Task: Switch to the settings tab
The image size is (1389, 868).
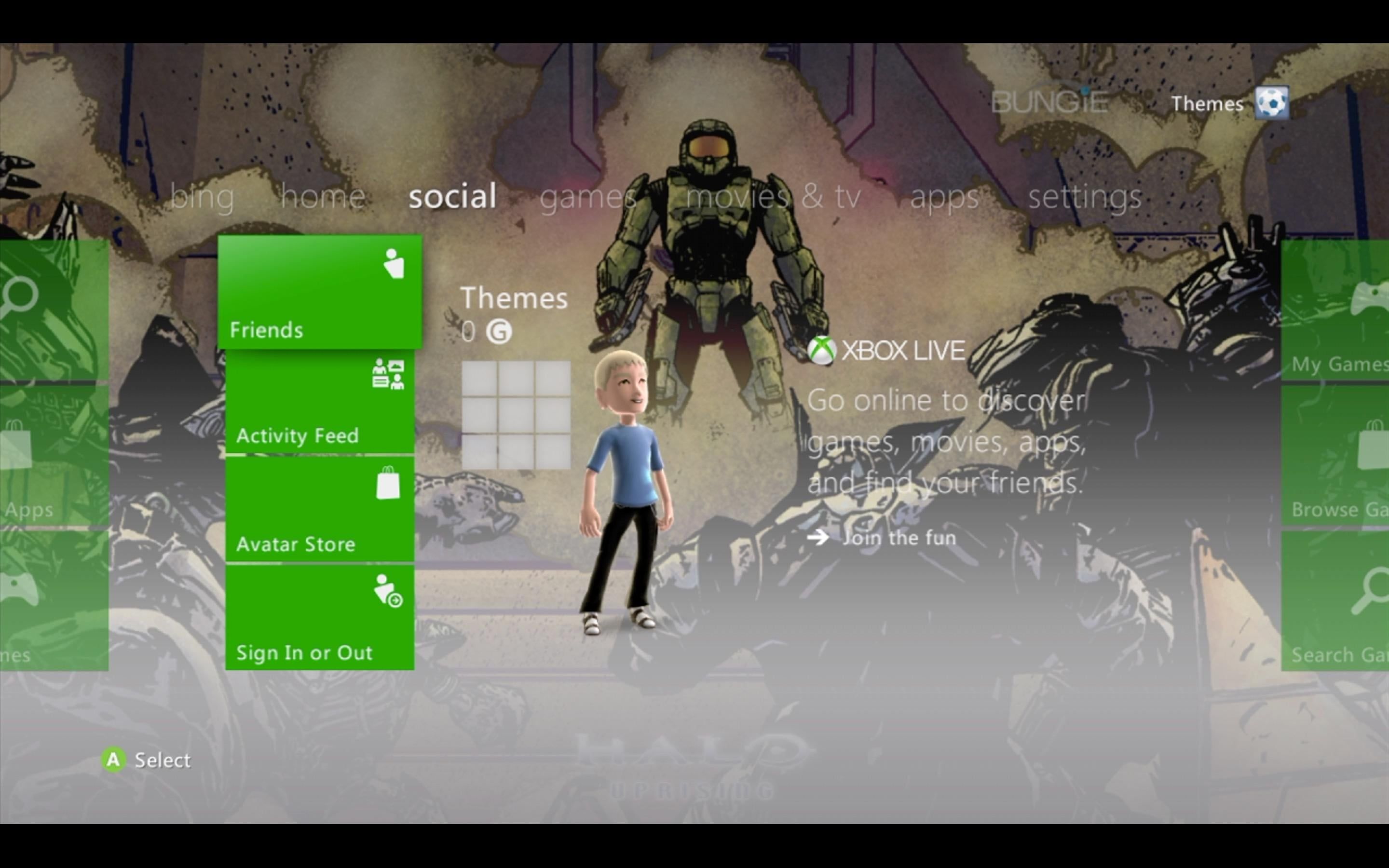Action: click(x=1085, y=199)
